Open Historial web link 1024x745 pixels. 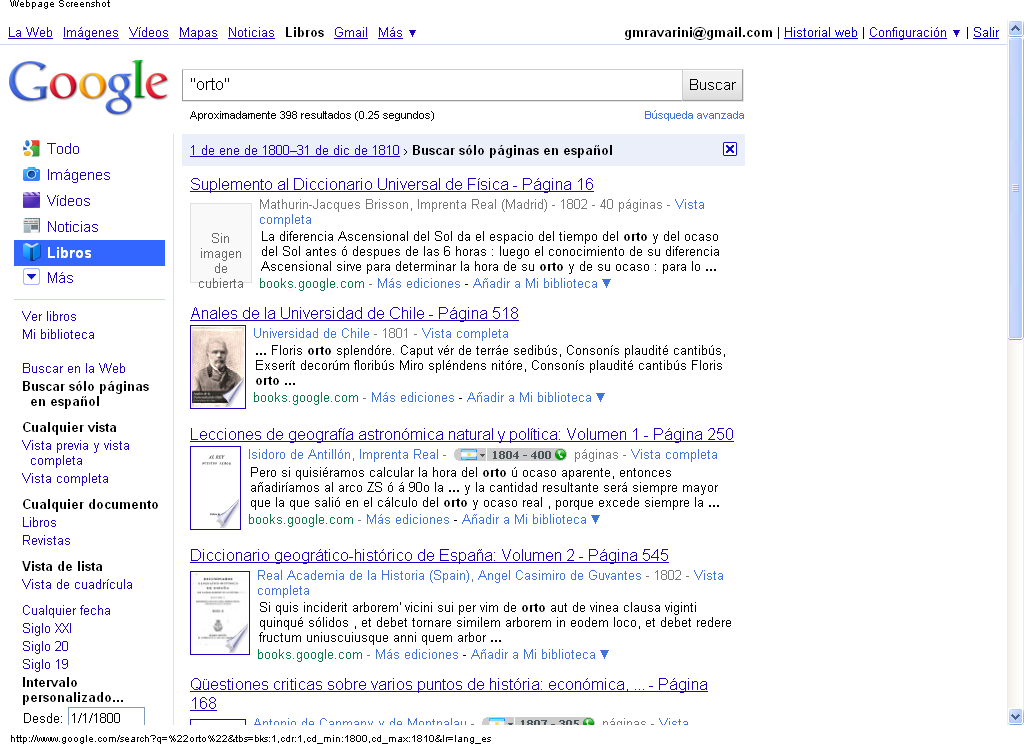820,32
